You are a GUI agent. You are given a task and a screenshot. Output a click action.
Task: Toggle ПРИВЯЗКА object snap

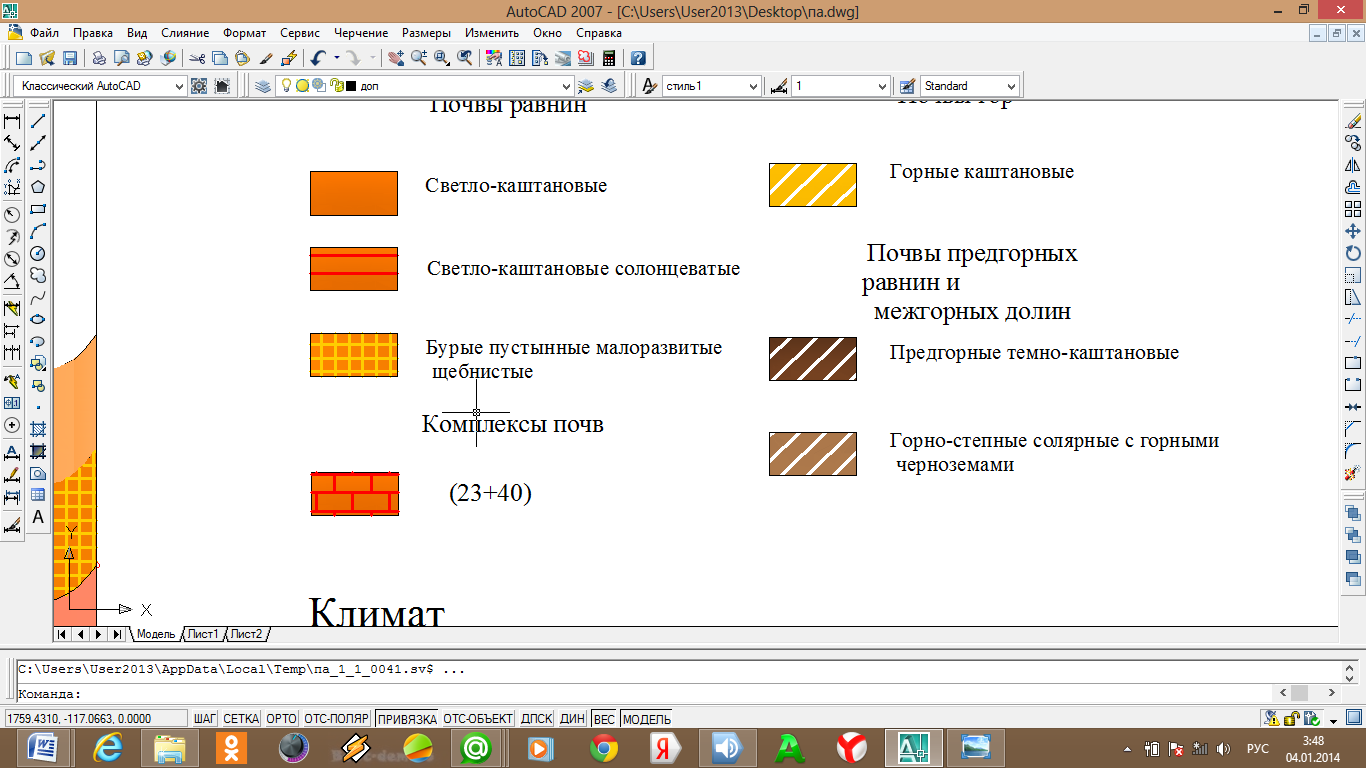407,718
